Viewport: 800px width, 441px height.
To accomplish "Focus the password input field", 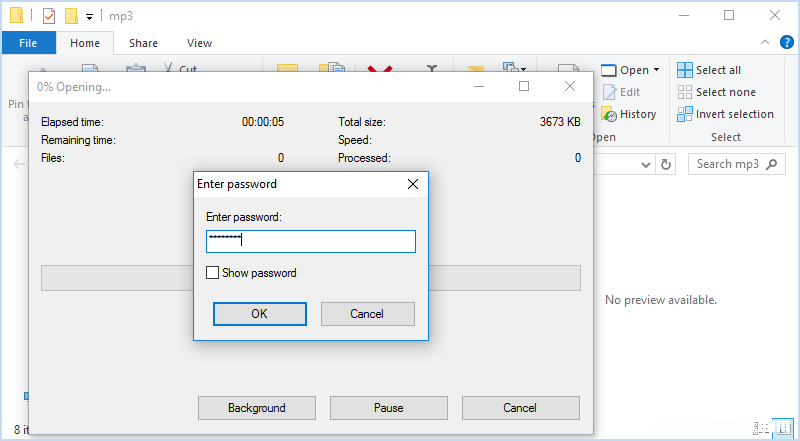I will 311,241.
